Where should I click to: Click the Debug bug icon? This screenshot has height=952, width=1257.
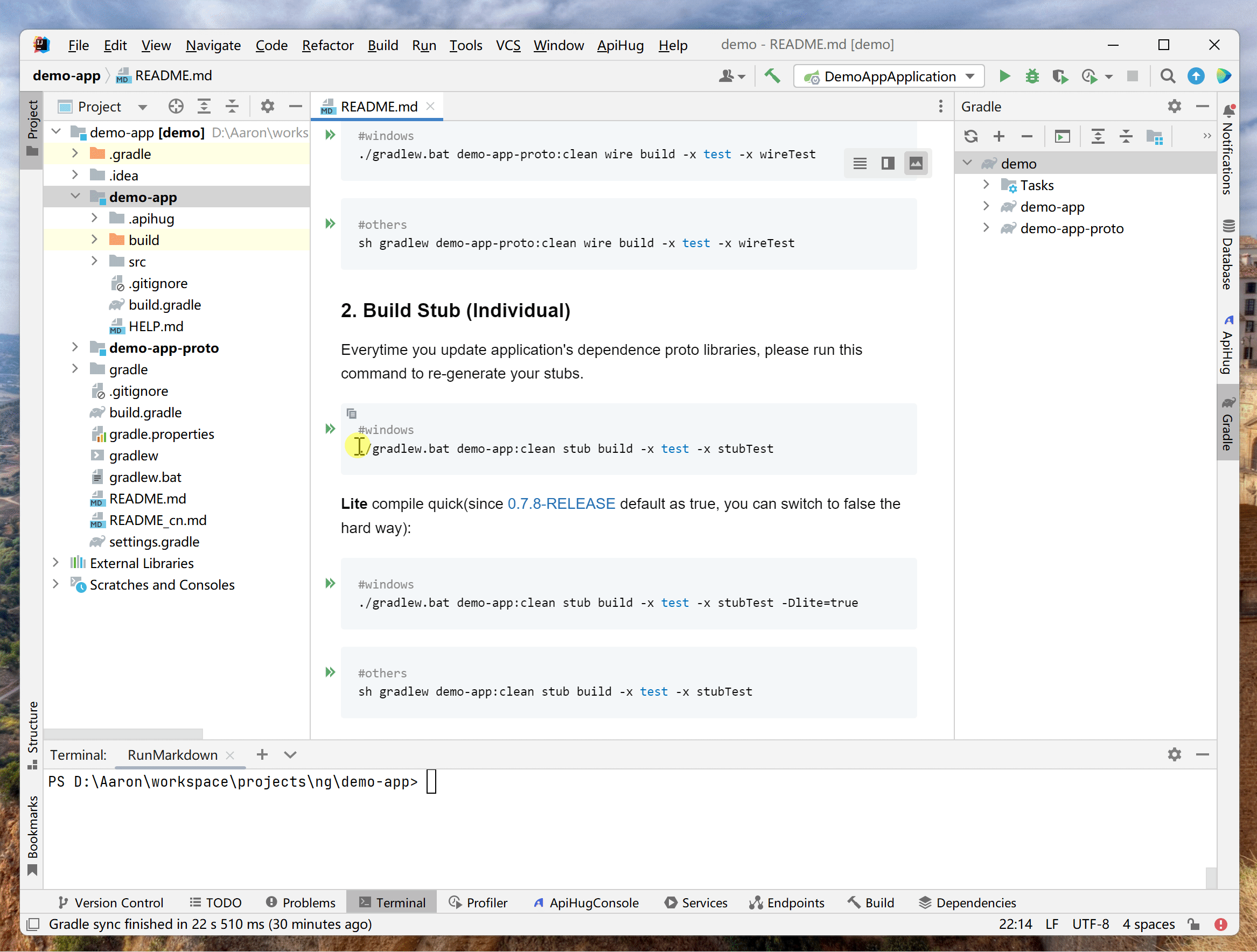click(1032, 76)
